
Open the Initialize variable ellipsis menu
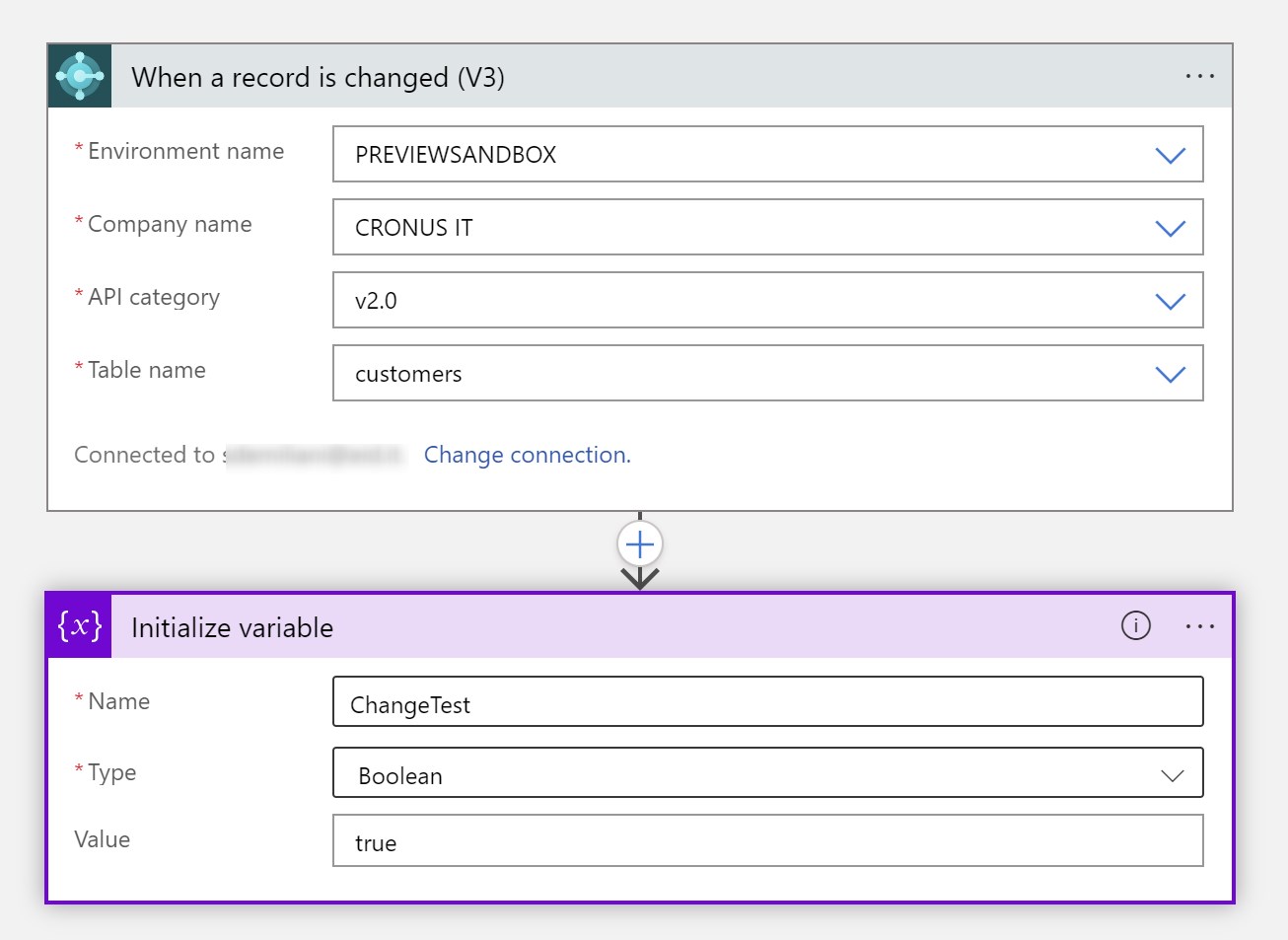point(1199,626)
